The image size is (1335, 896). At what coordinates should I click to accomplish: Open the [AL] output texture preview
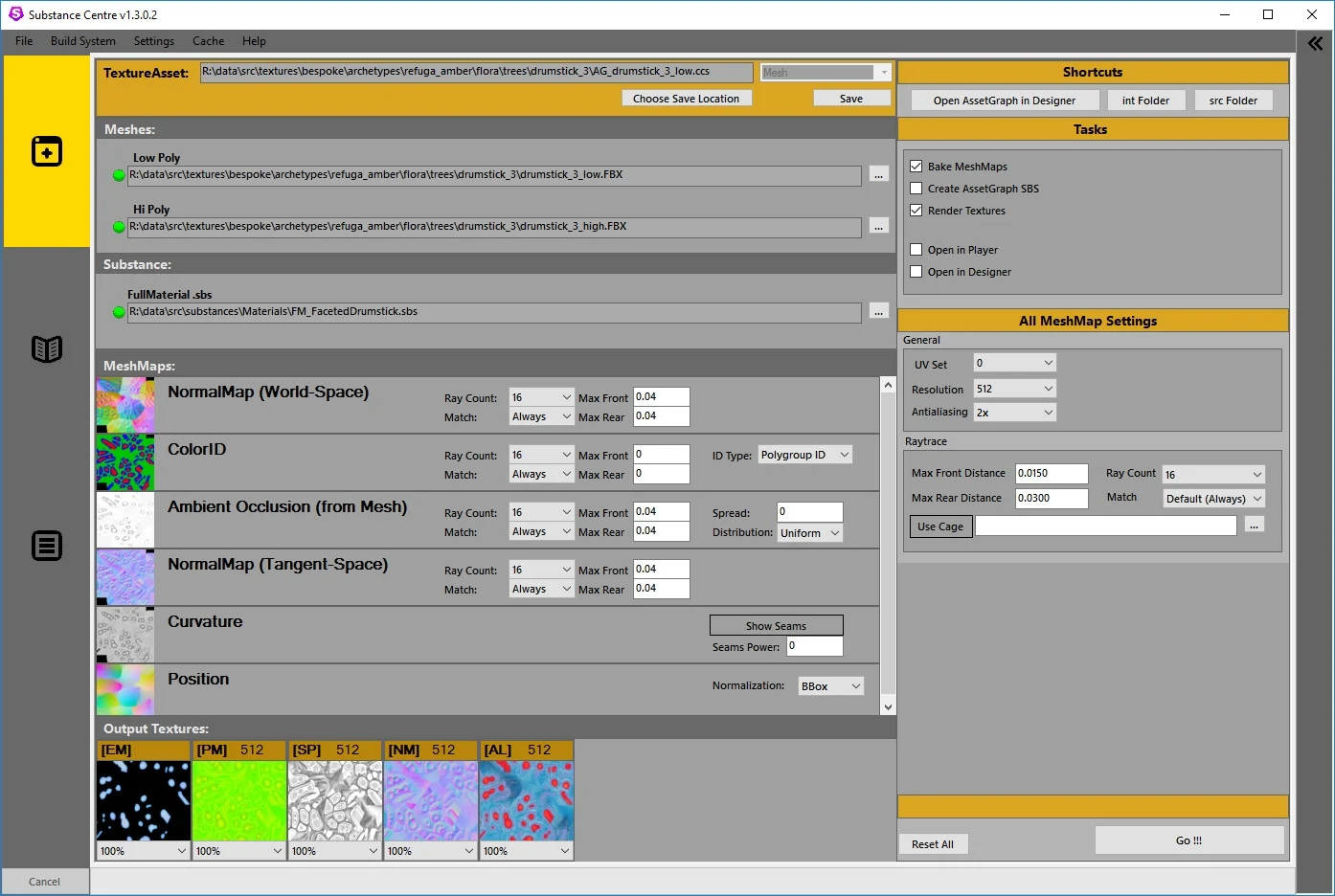coord(527,801)
